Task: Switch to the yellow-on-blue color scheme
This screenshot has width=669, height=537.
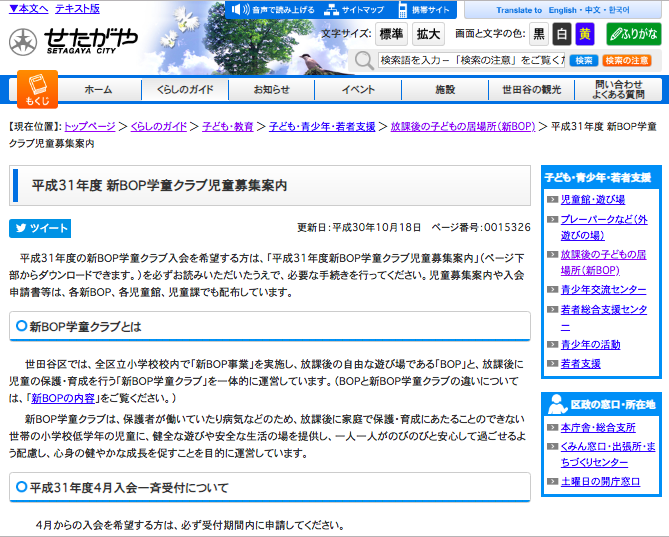Action: 585,34
